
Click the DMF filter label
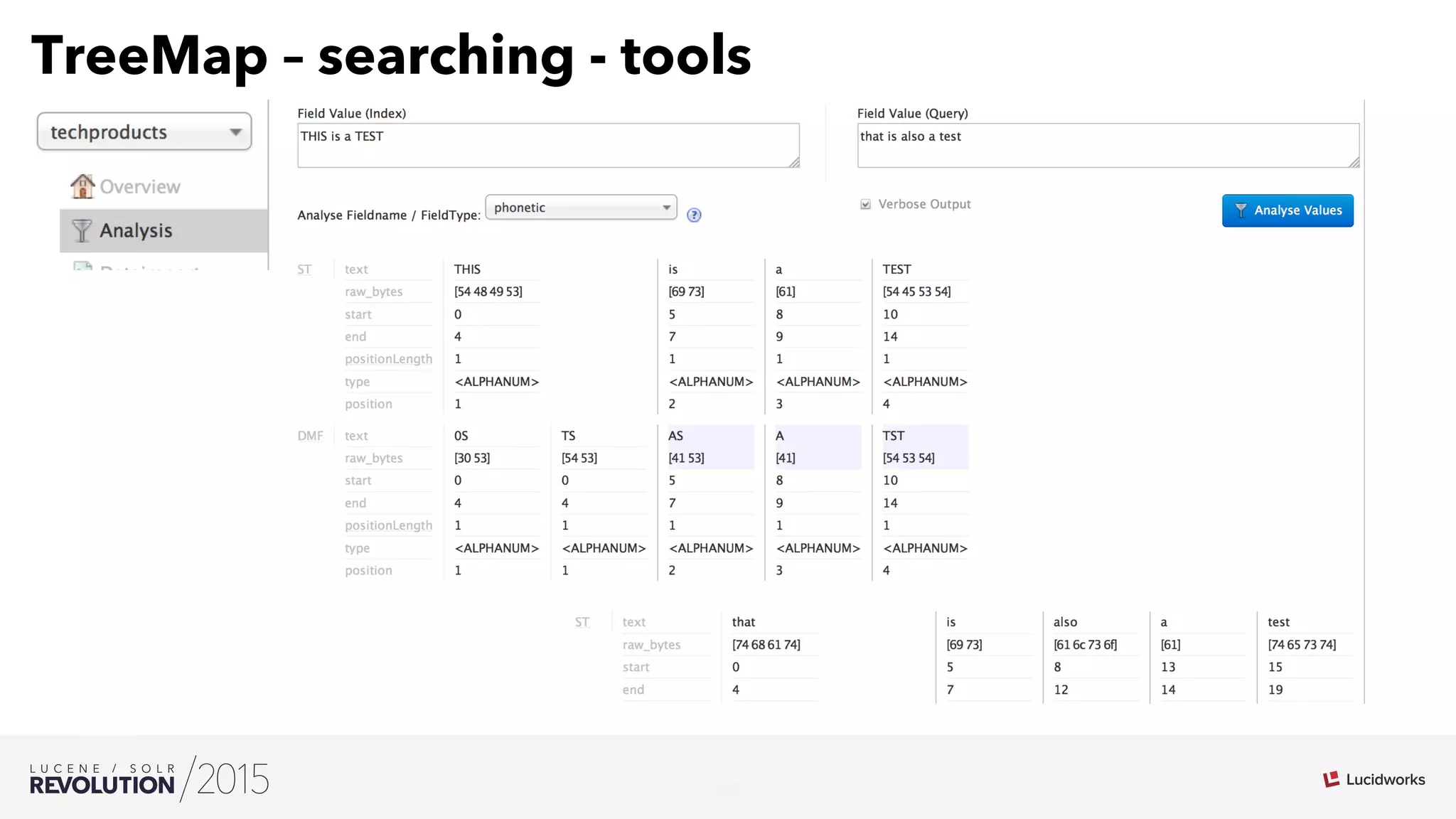point(310,436)
